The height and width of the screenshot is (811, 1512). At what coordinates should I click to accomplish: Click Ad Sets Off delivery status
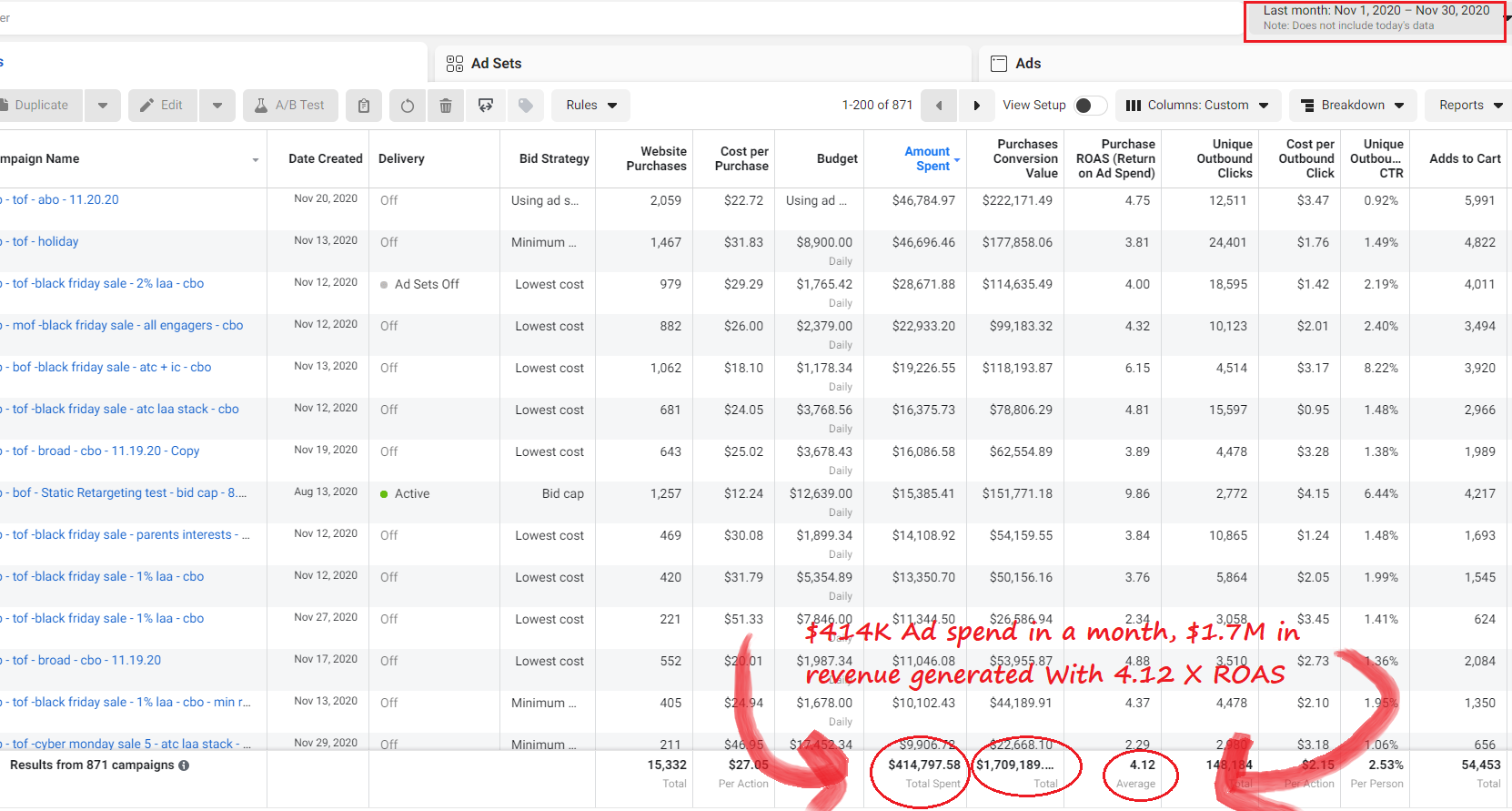(419, 284)
